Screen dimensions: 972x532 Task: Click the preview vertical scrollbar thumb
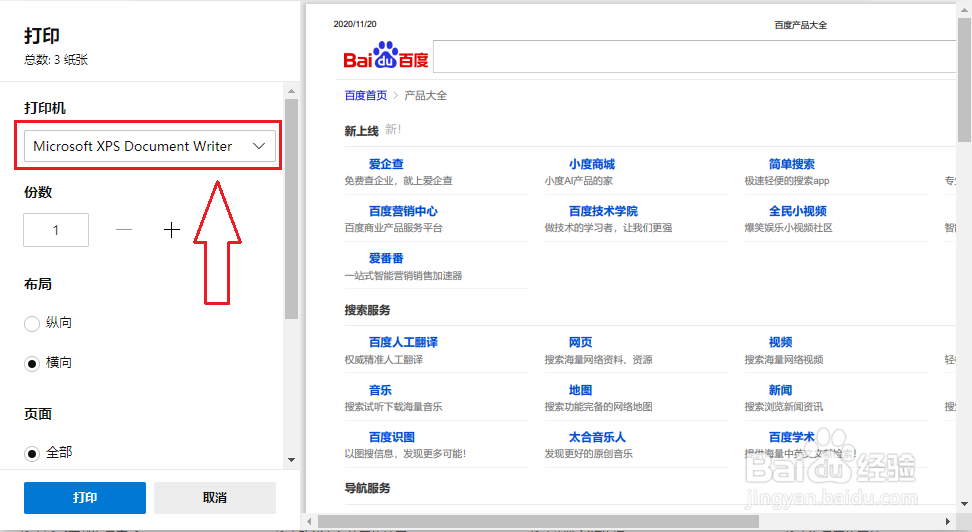(x=965, y=79)
